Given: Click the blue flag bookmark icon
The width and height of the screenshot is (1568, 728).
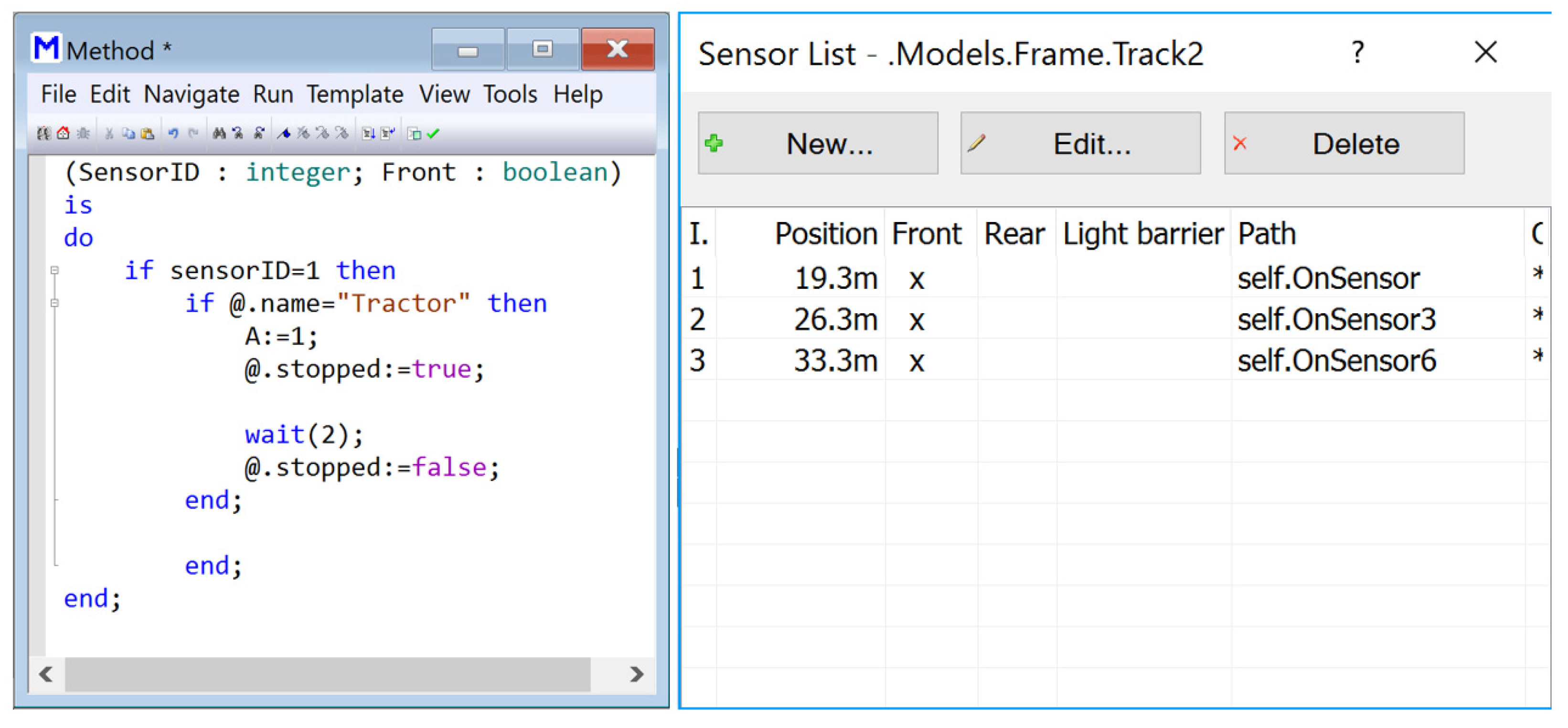Looking at the screenshot, I should pyautogui.click(x=284, y=134).
